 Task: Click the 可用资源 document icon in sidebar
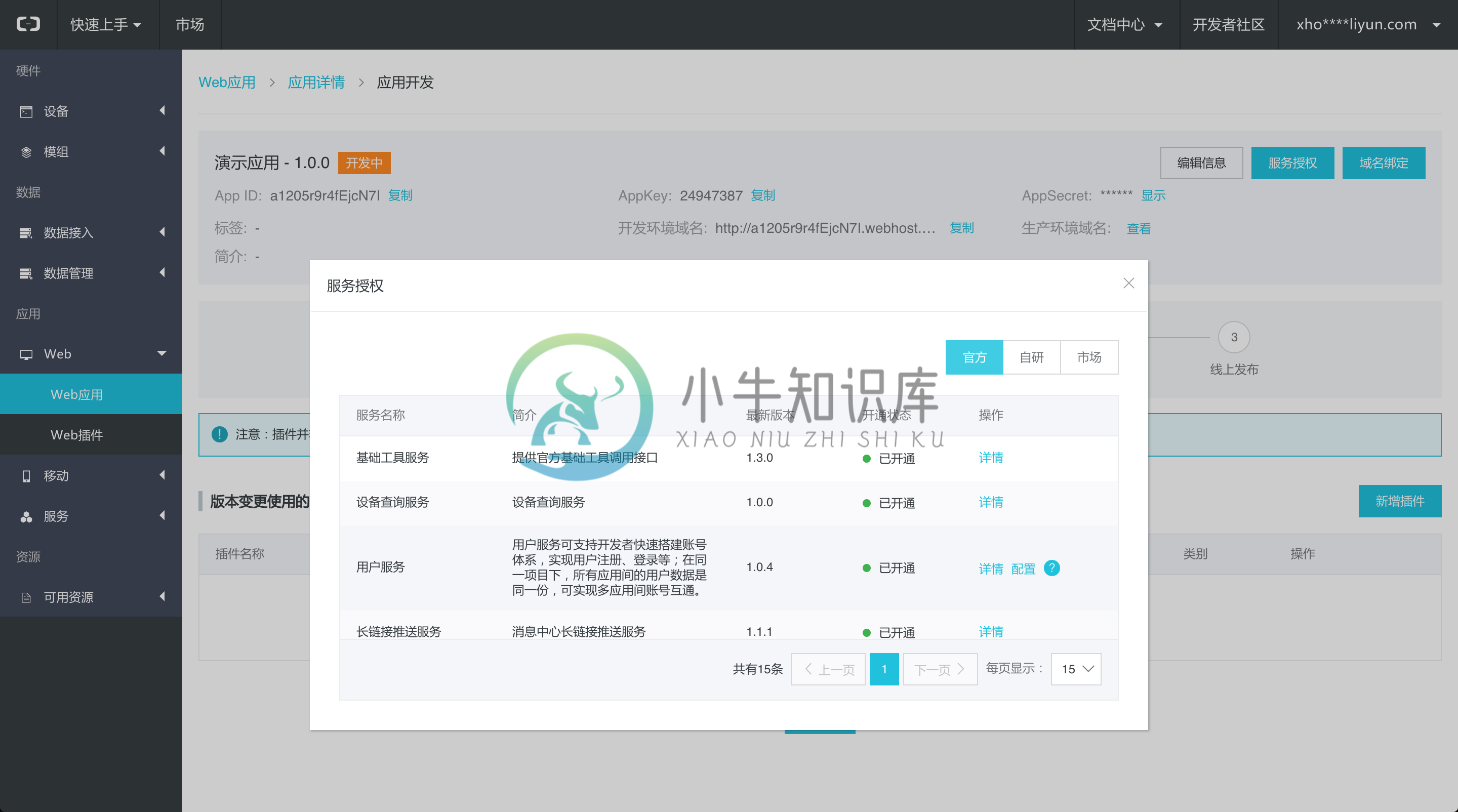pos(26,597)
